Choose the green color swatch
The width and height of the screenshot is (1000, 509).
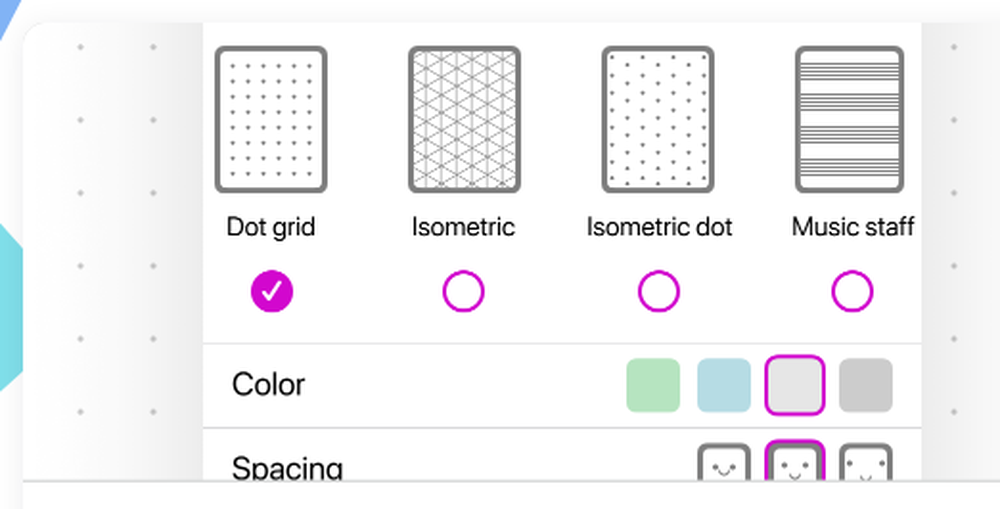pyautogui.click(x=653, y=385)
